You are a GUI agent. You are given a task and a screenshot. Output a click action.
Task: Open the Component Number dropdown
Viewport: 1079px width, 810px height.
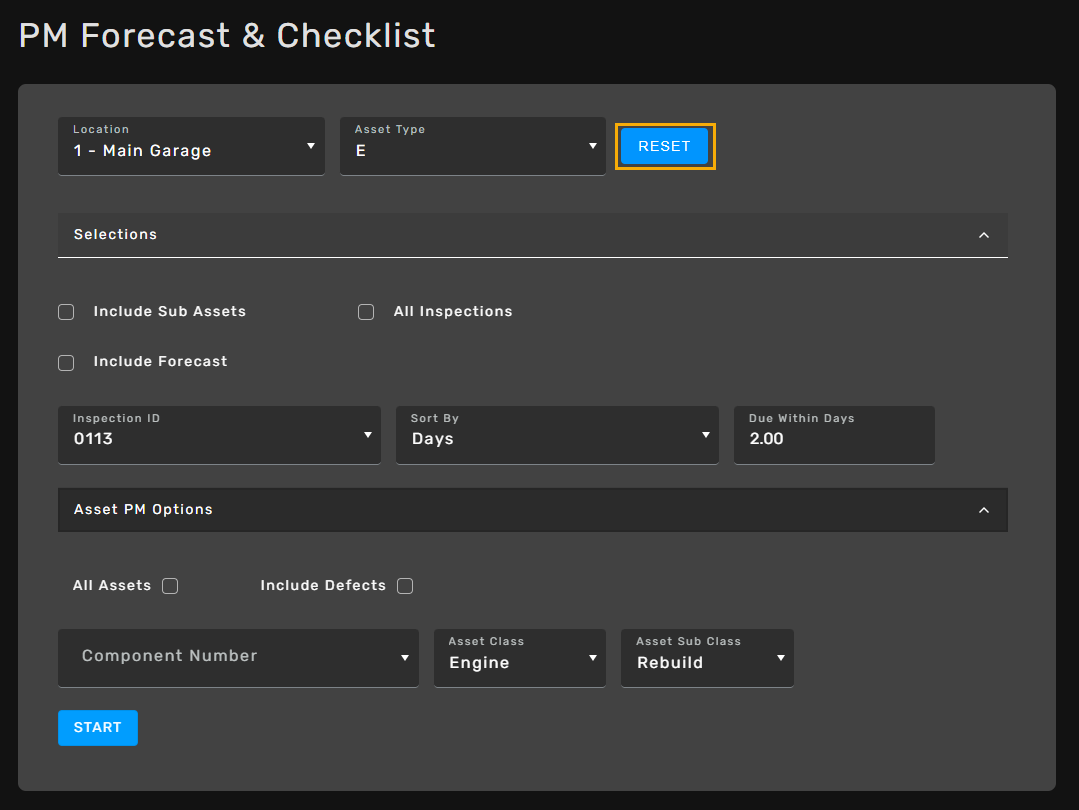(x=238, y=657)
